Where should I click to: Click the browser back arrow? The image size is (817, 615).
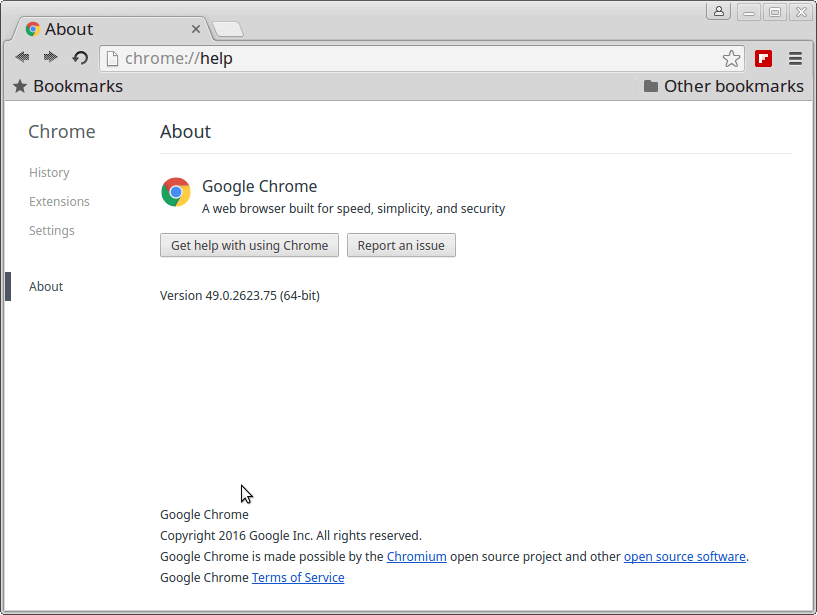(22, 57)
